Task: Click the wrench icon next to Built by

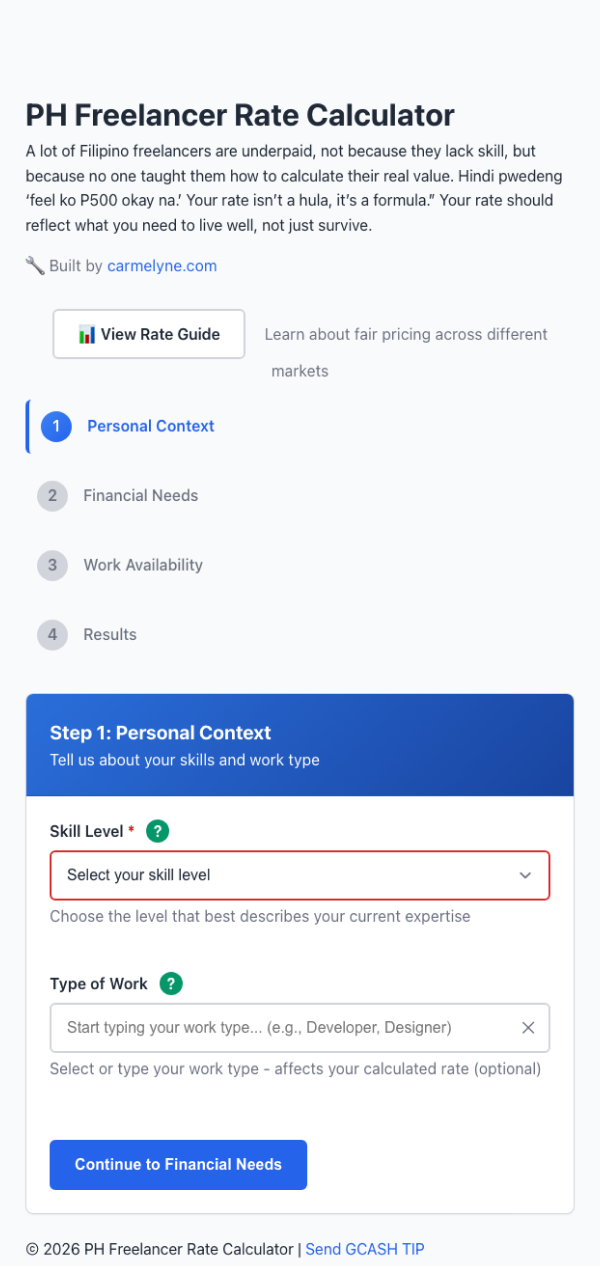Action: [x=34, y=266]
